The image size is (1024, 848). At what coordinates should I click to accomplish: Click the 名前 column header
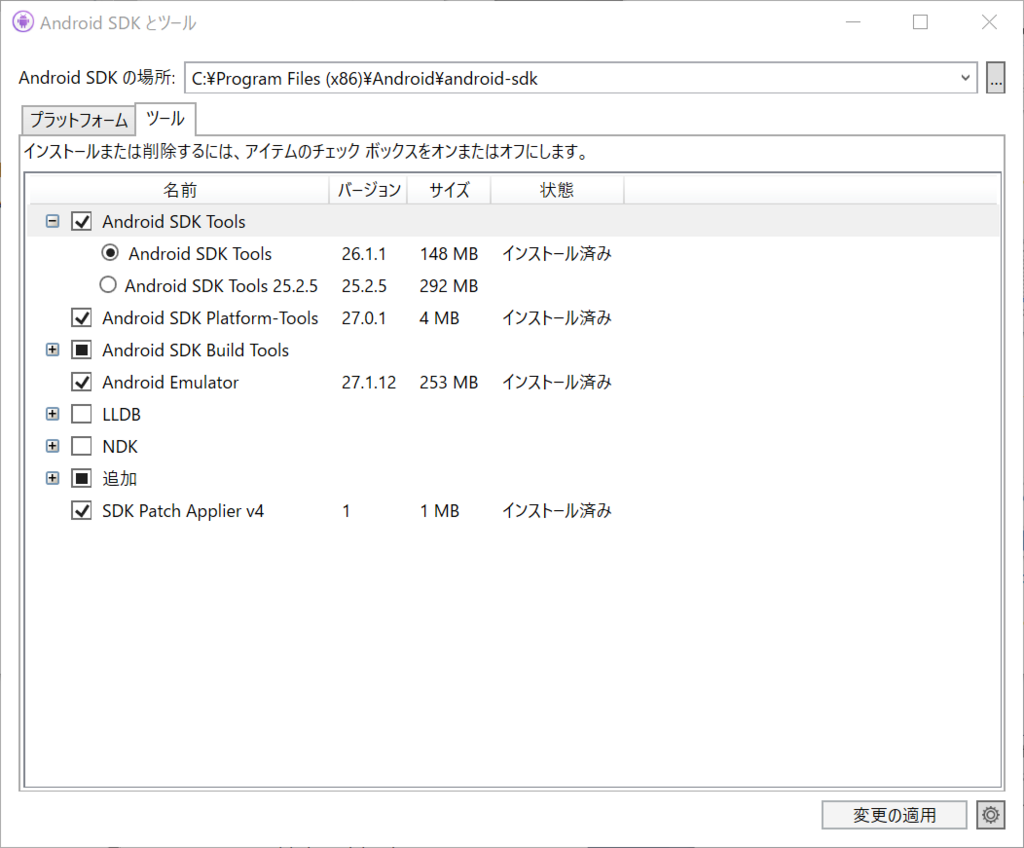(x=179, y=190)
